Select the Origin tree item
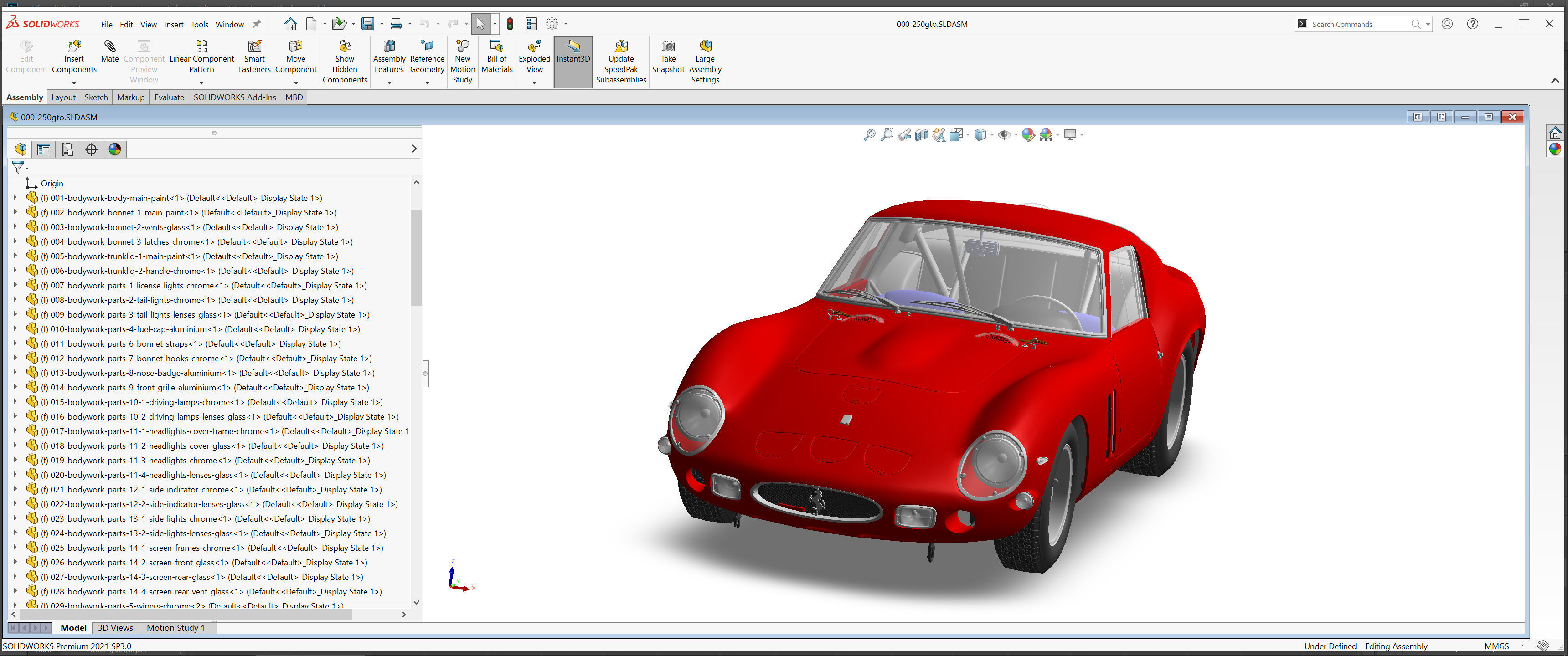The height and width of the screenshot is (656, 1568). tap(52, 183)
